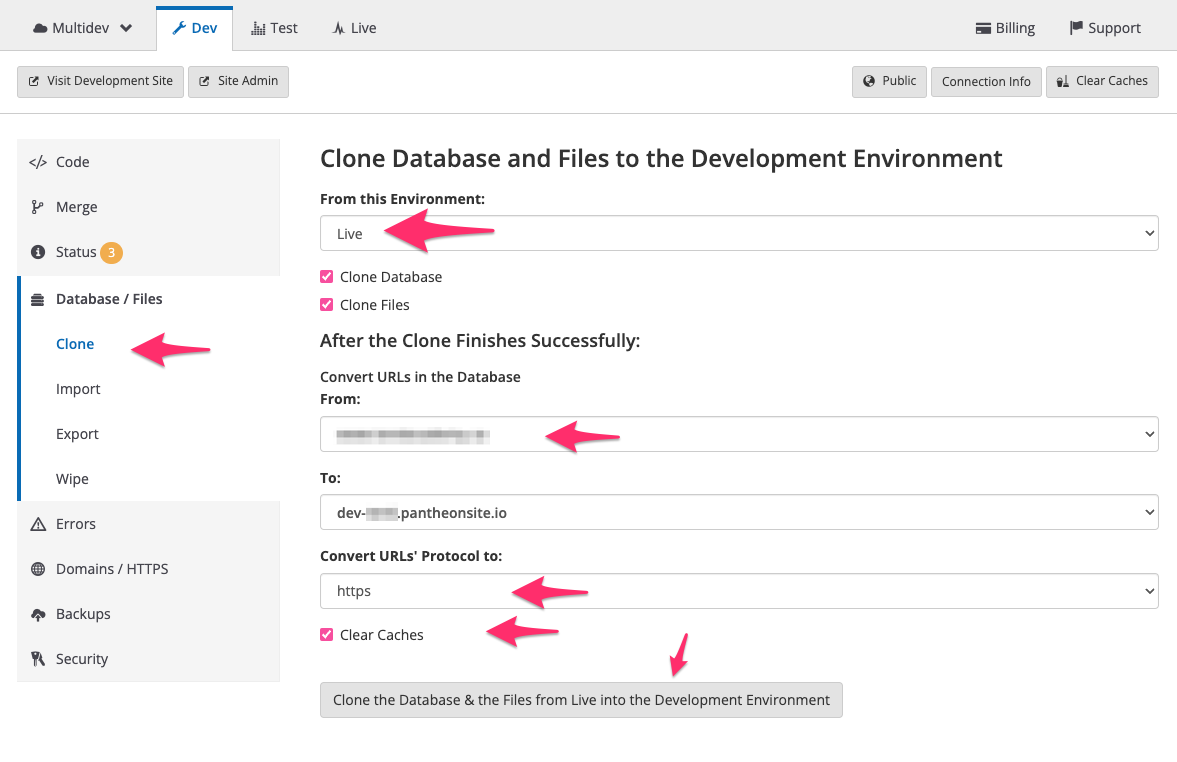Click the Errors warning triangle icon
The height and width of the screenshot is (762, 1177).
click(38, 524)
